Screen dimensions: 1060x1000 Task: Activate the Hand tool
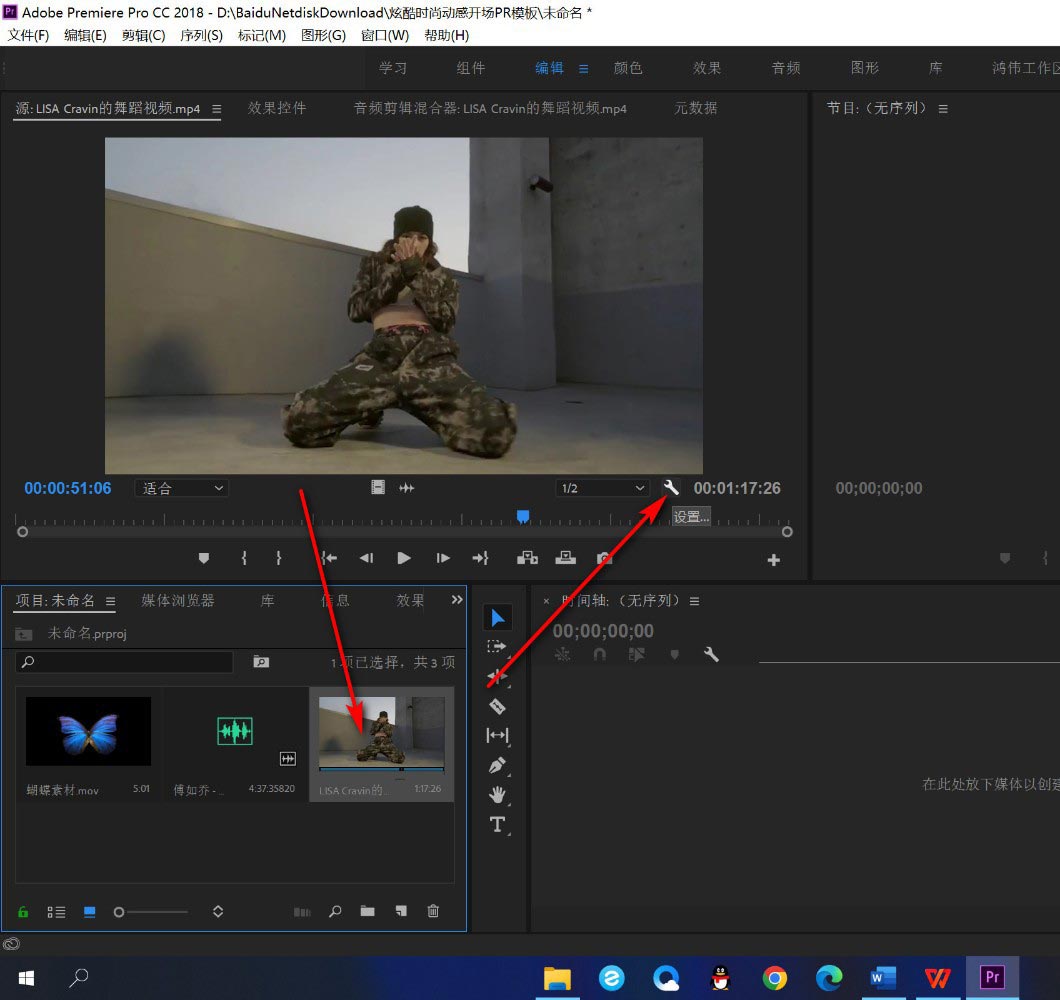(497, 795)
